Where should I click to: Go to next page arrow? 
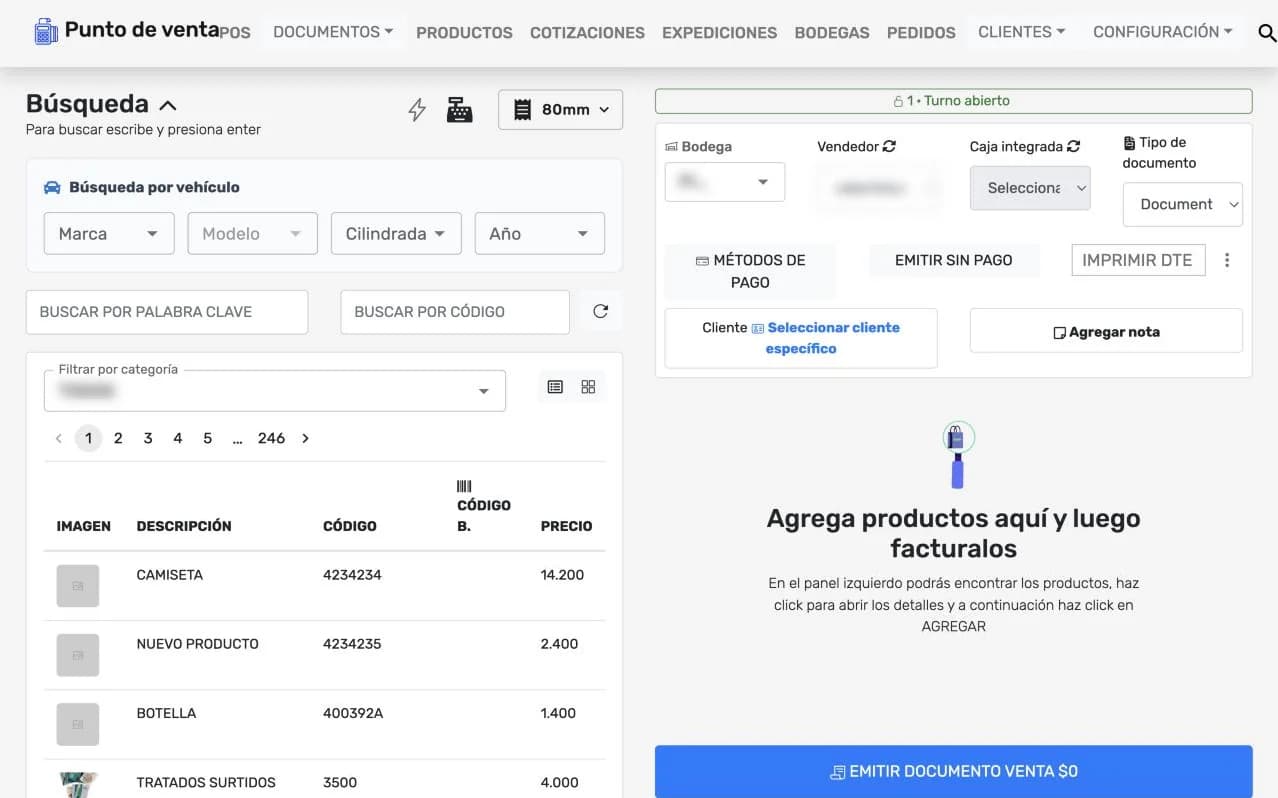point(305,438)
